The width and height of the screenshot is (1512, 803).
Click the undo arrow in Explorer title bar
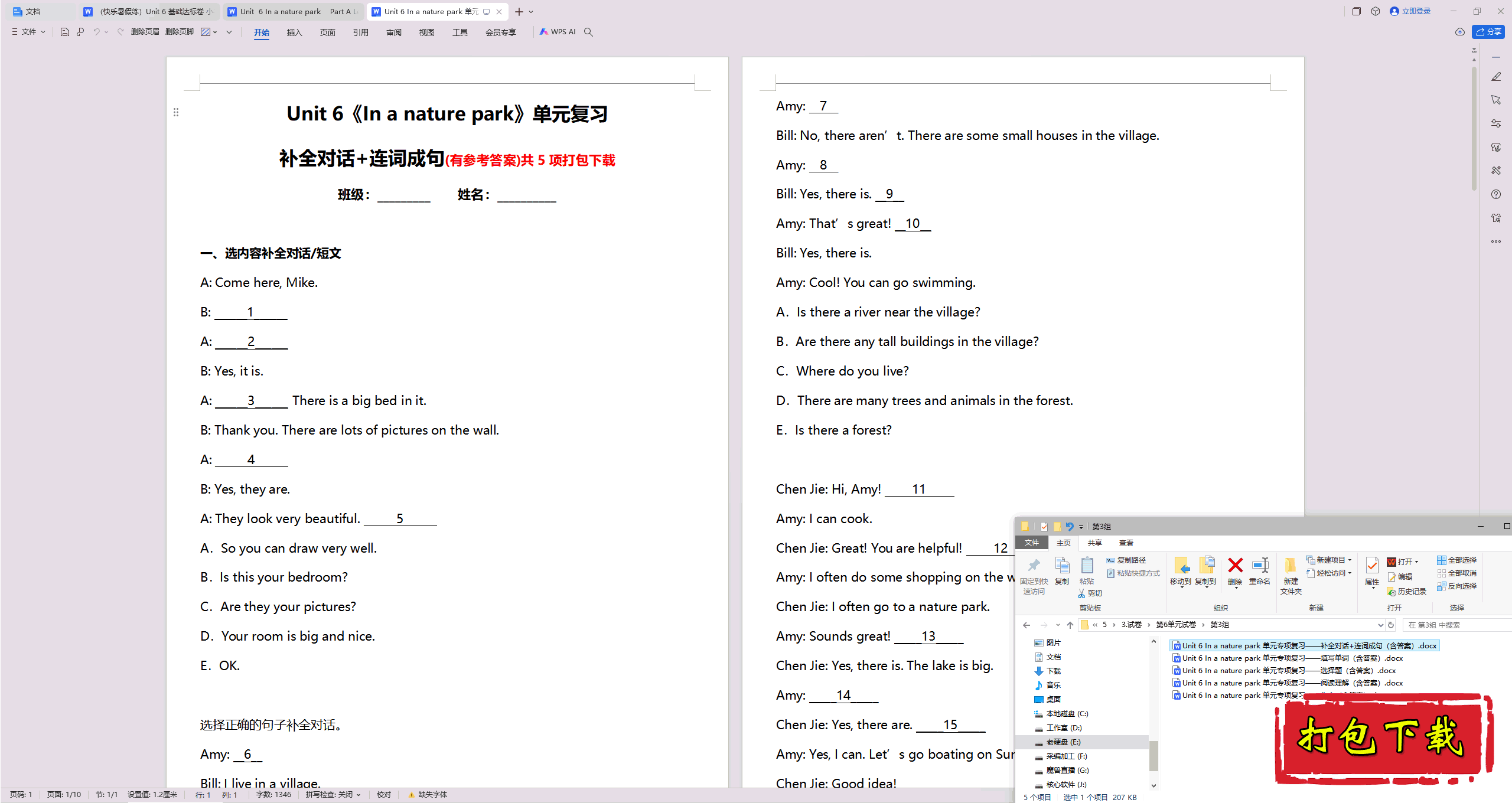point(1070,526)
